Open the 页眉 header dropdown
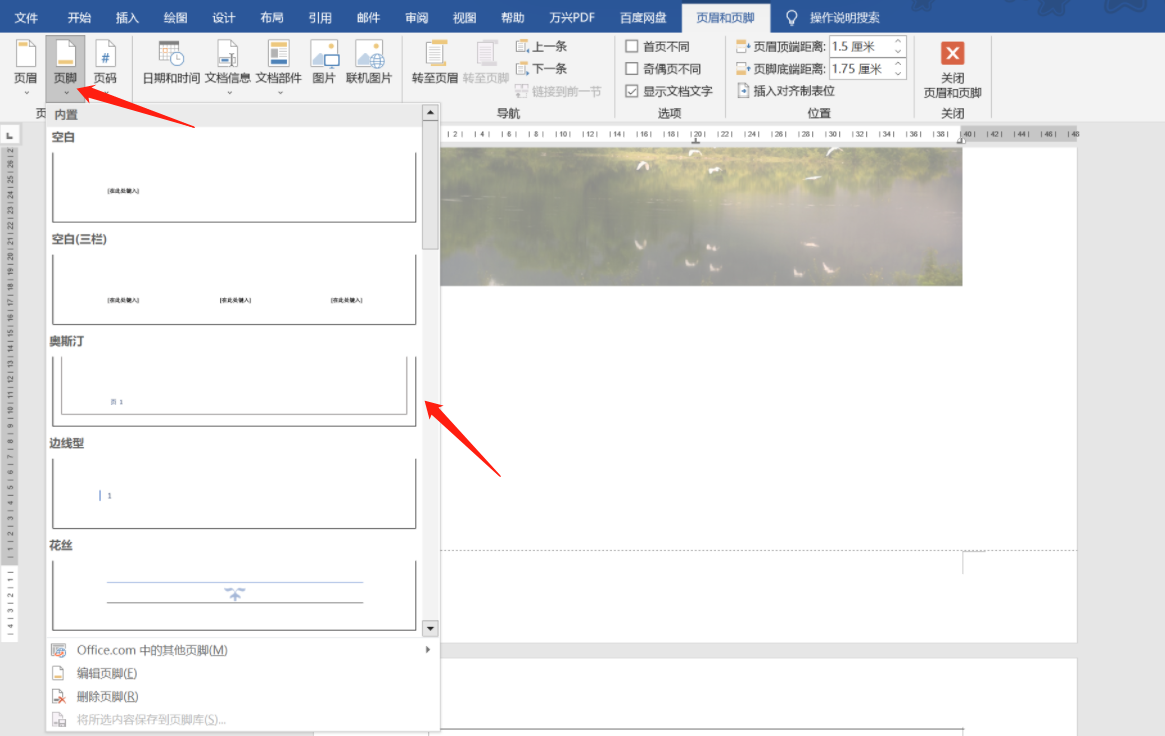 coord(25,67)
